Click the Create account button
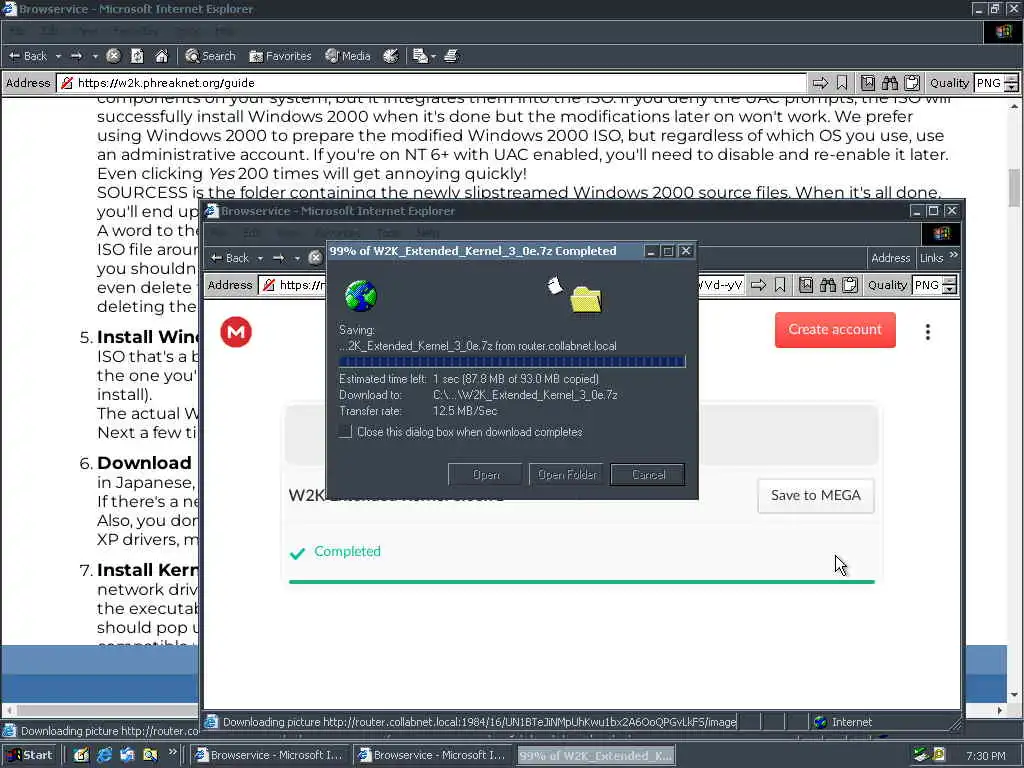This screenshot has width=1024, height=768. 835,330
